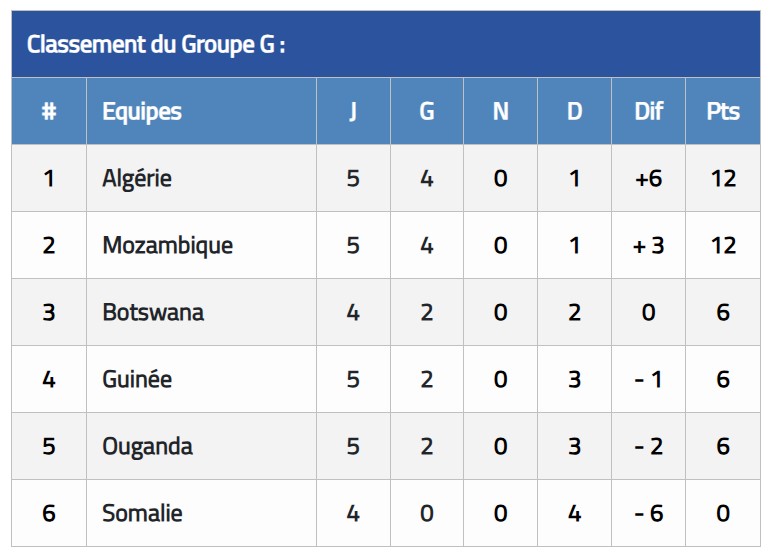The image size is (771, 556).
Task: Click the N column header
Action: tap(501, 111)
